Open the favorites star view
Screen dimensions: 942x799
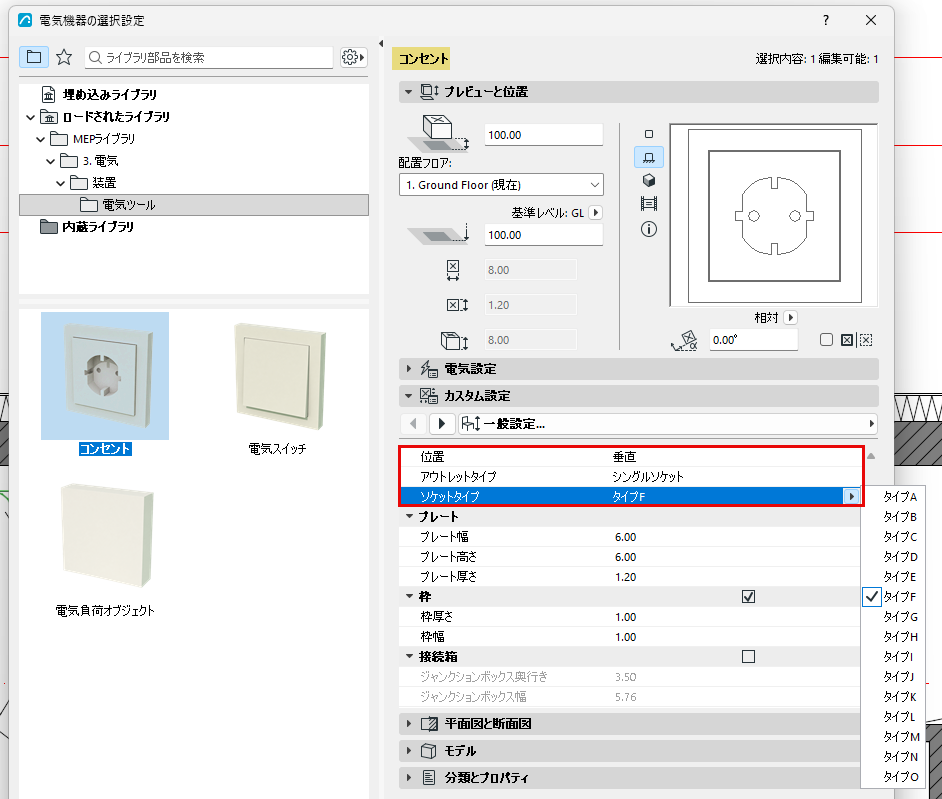click(64, 57)
